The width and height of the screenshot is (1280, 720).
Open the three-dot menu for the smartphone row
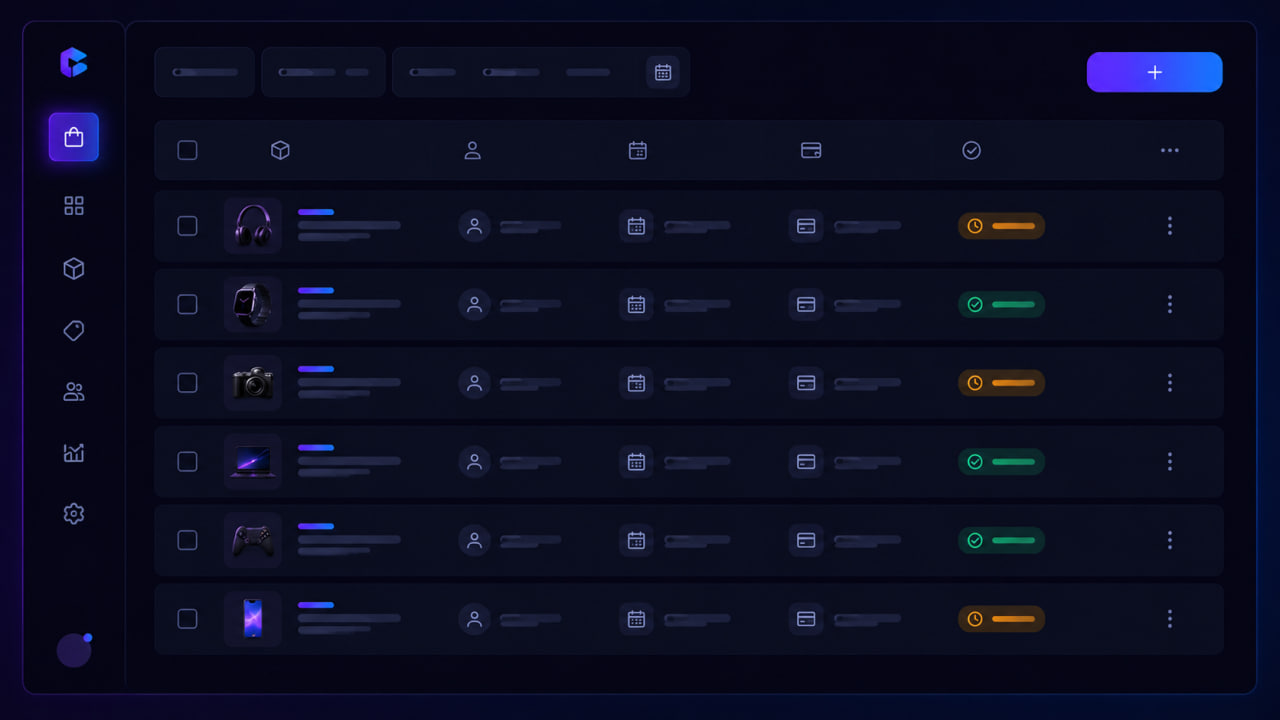pyautogui.click(x=1170, y=619)
